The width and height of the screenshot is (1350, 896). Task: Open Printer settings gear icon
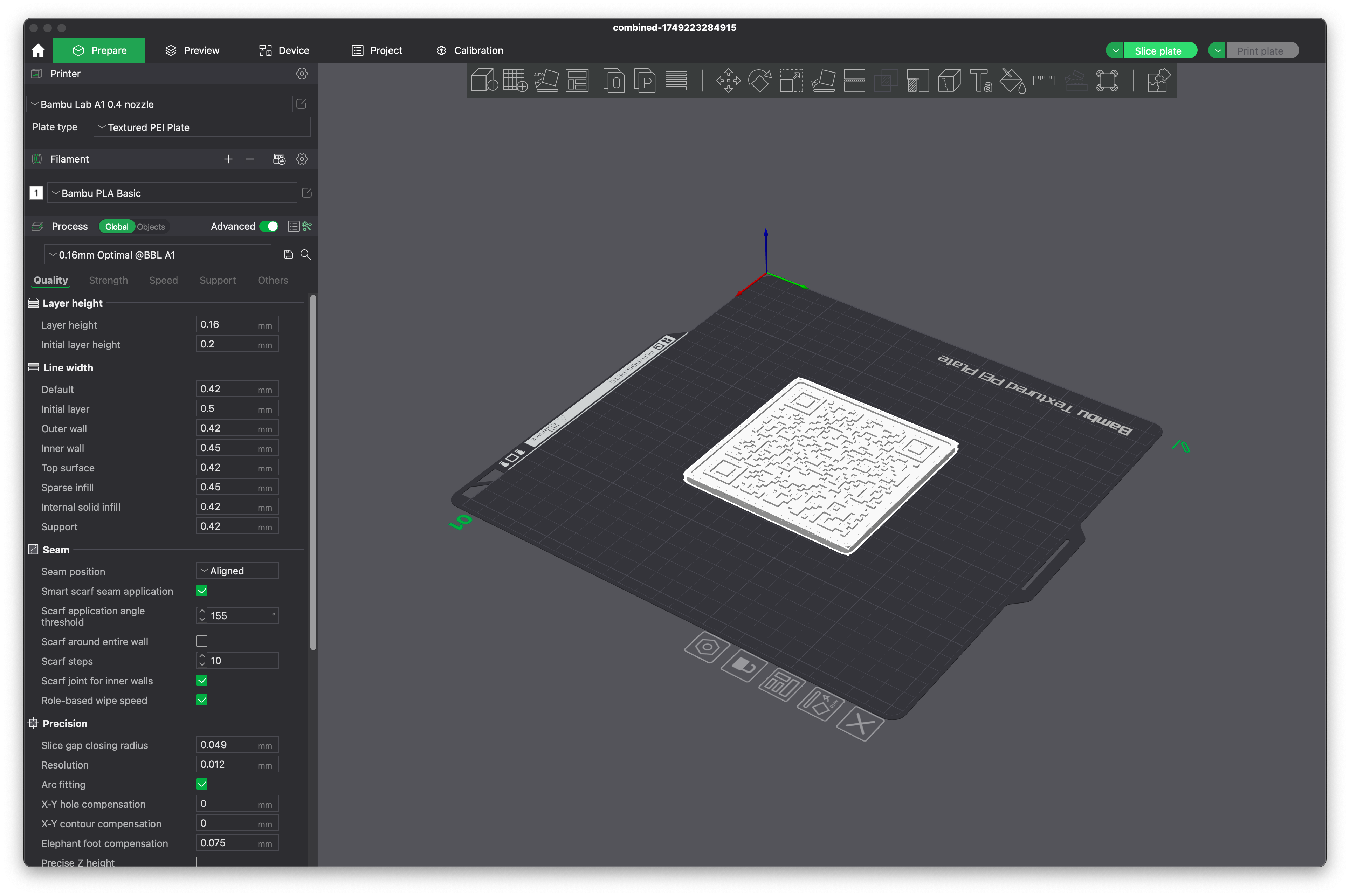(302, 74)
